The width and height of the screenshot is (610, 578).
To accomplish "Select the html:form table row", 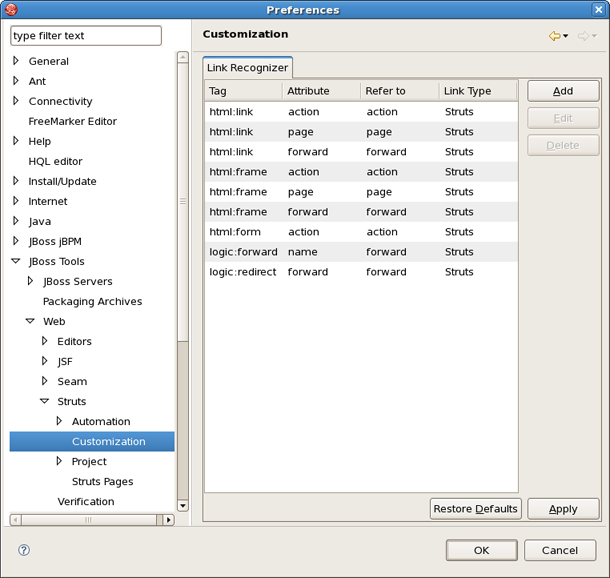I will click(360, 231).
